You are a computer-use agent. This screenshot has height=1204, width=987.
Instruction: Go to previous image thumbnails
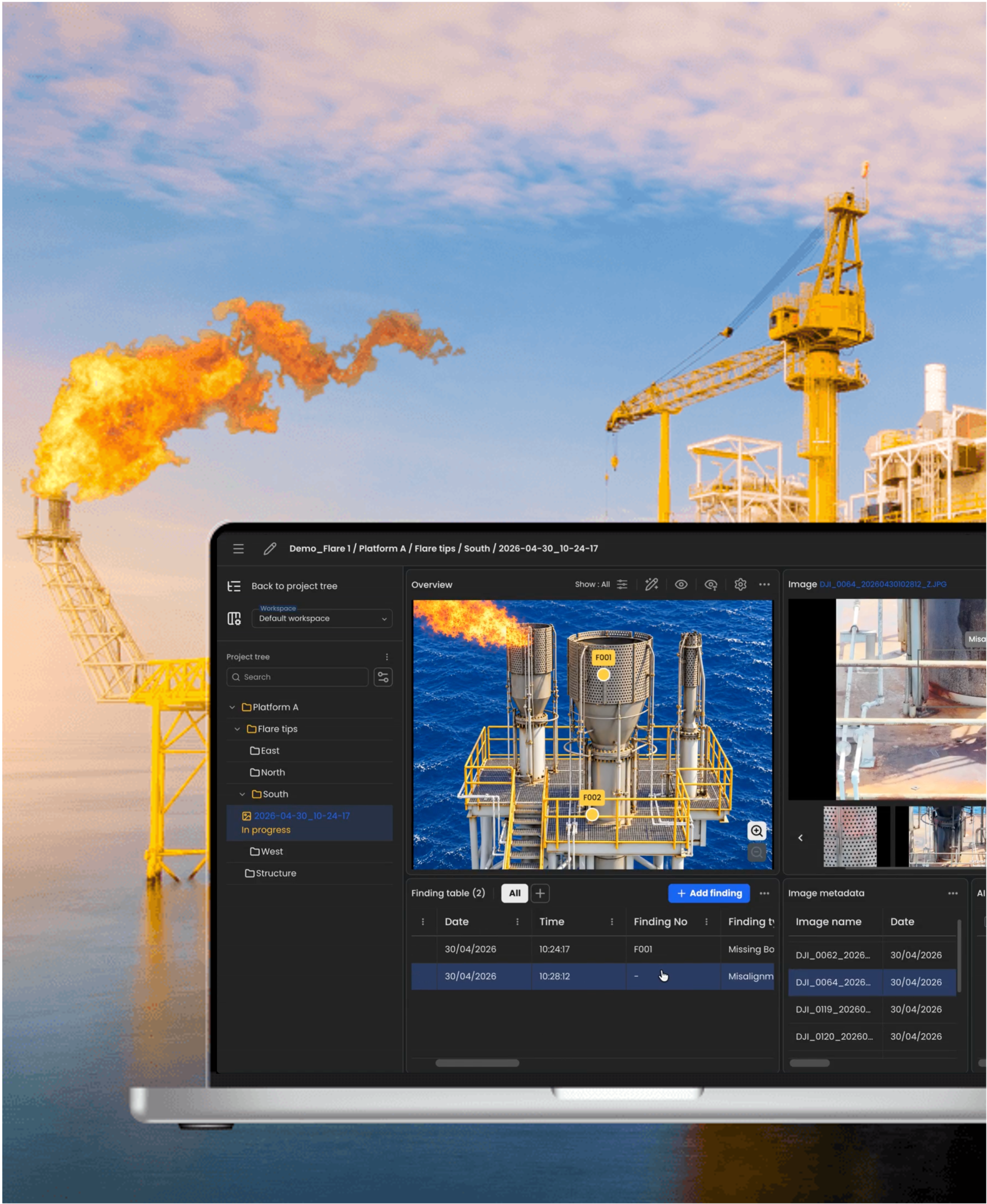tap(801, 838)
